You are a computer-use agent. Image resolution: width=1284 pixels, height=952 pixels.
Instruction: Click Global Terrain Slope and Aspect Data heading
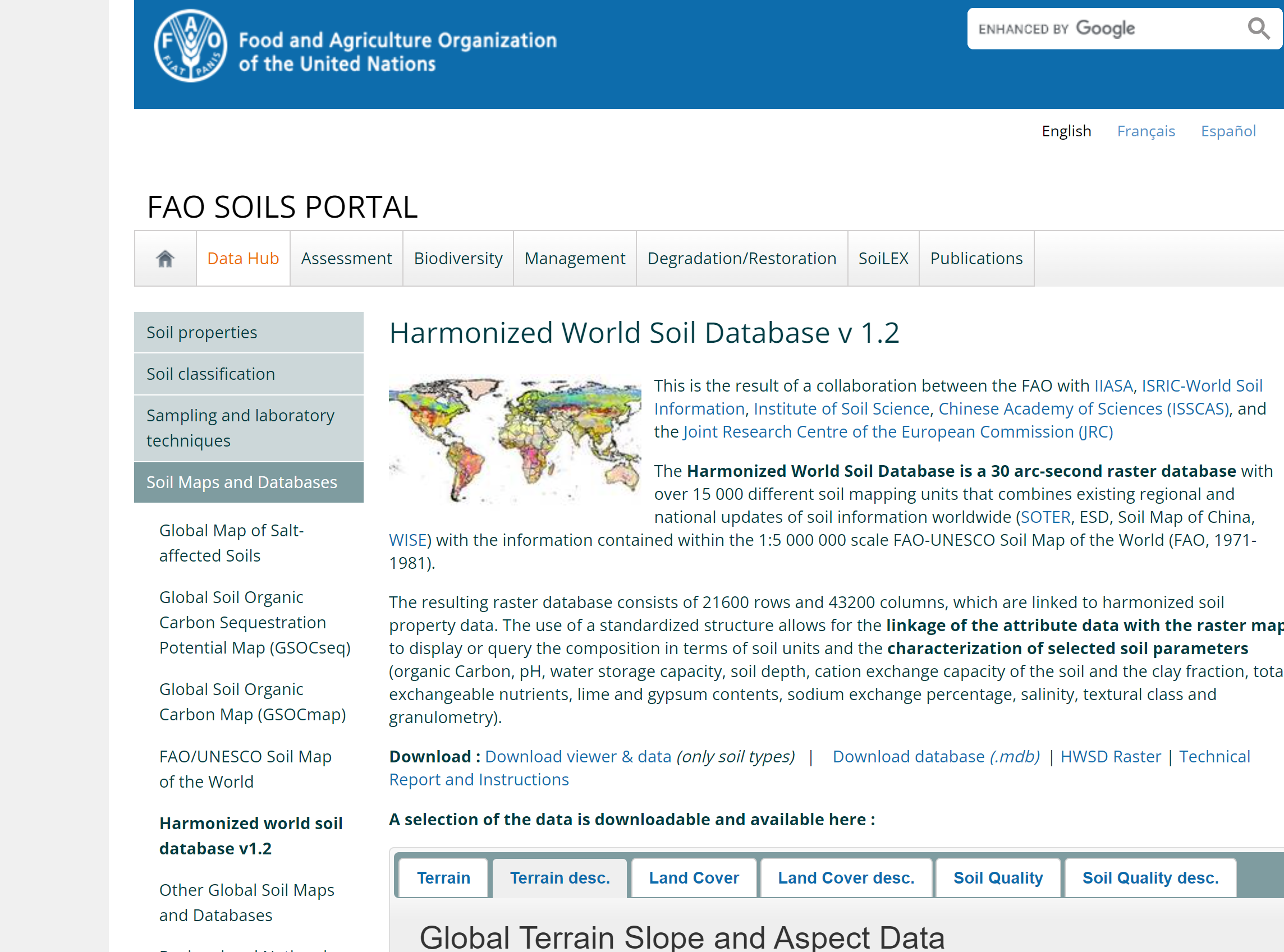682,937
